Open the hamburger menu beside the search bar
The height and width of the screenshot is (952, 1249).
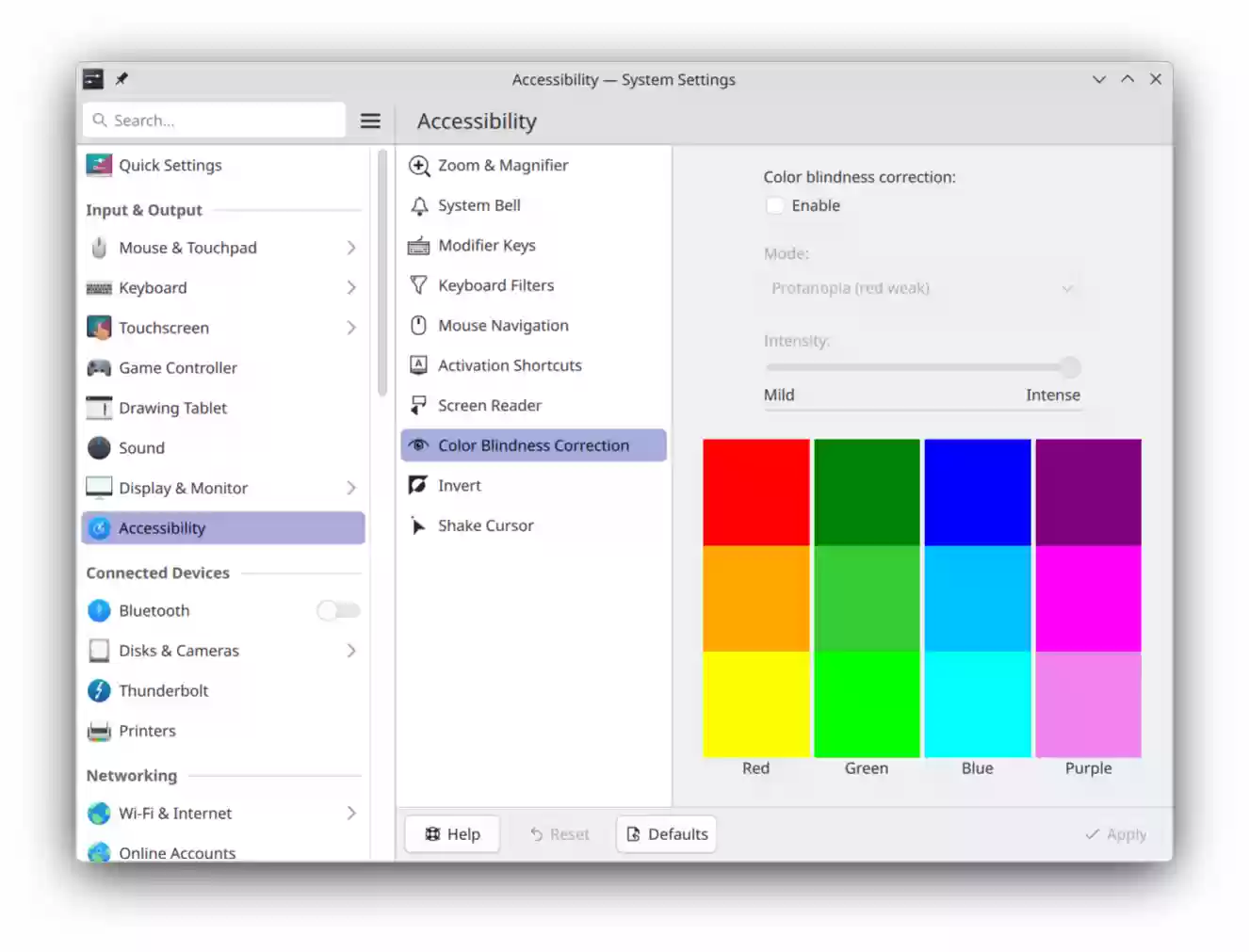point(370,121)
